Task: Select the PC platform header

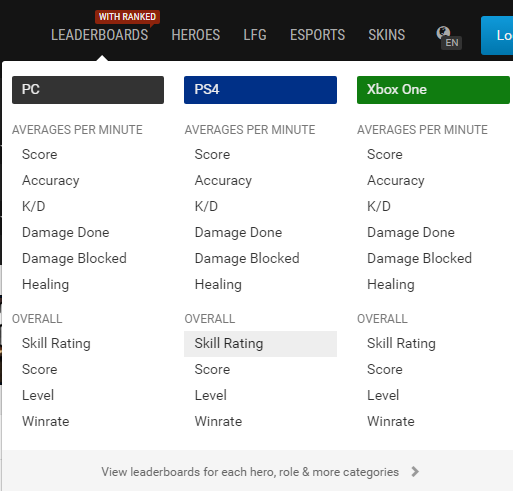Action: coord(88,90)
